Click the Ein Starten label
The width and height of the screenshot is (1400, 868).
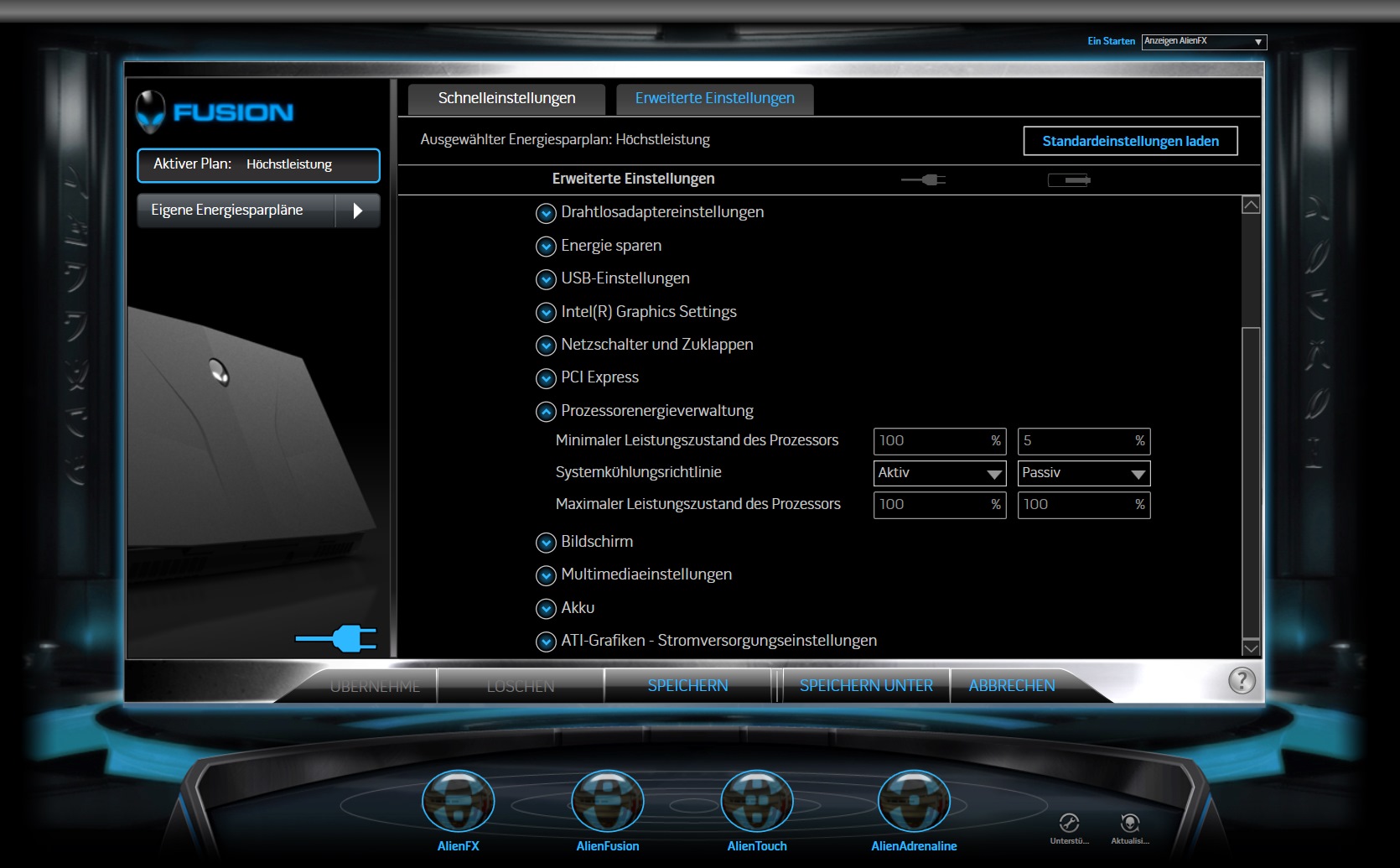click(x=1111, y=41)
